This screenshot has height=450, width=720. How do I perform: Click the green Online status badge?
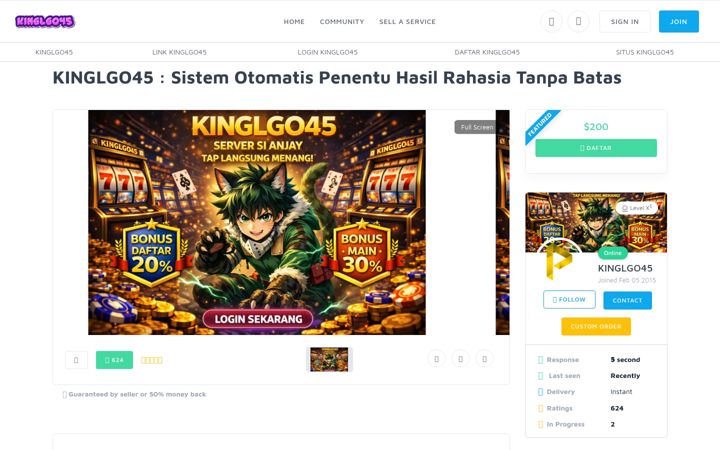click(x=613, y=253)
